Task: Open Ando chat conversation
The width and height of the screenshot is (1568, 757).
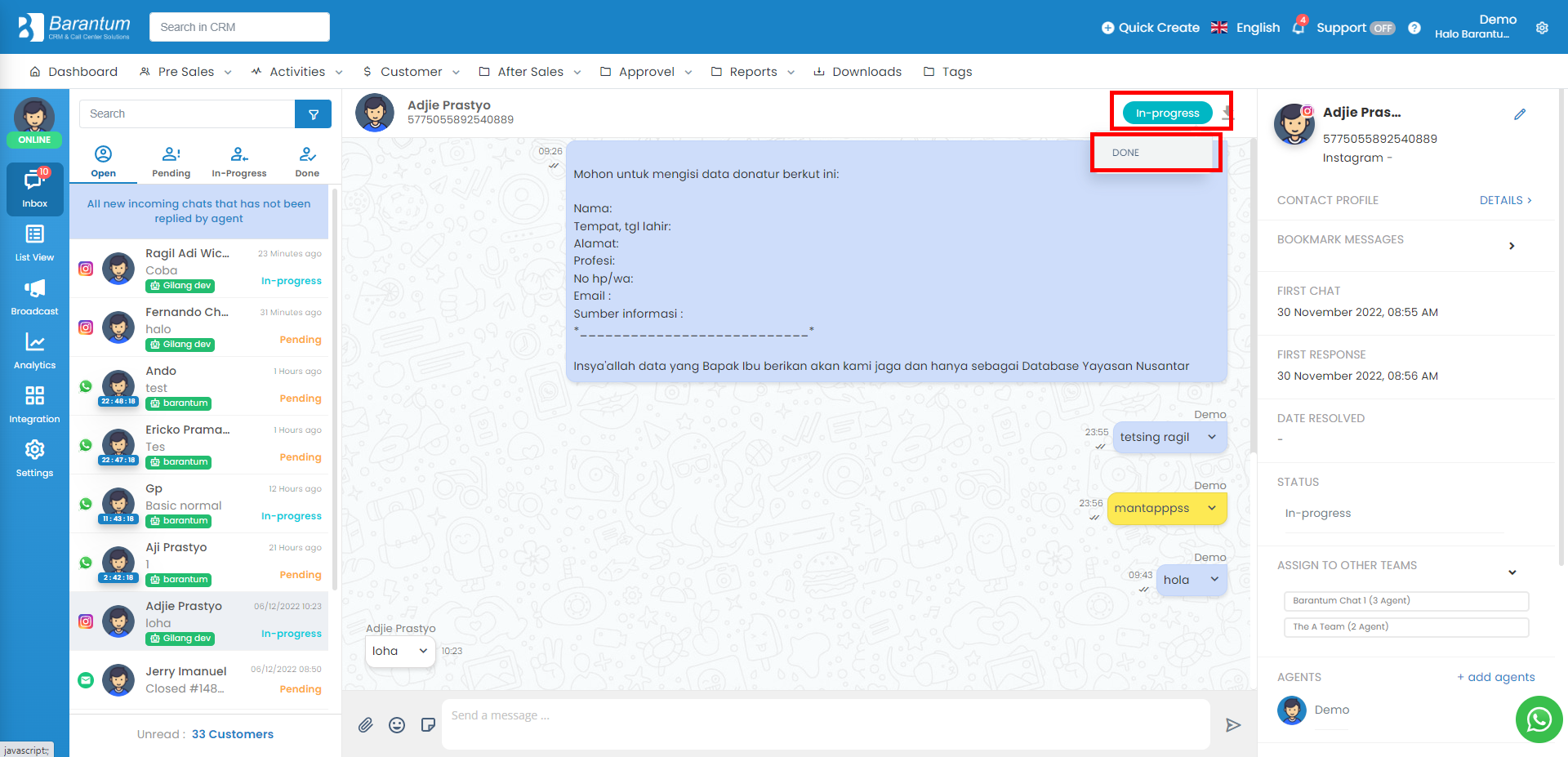Action: click(x=198, y=386)
